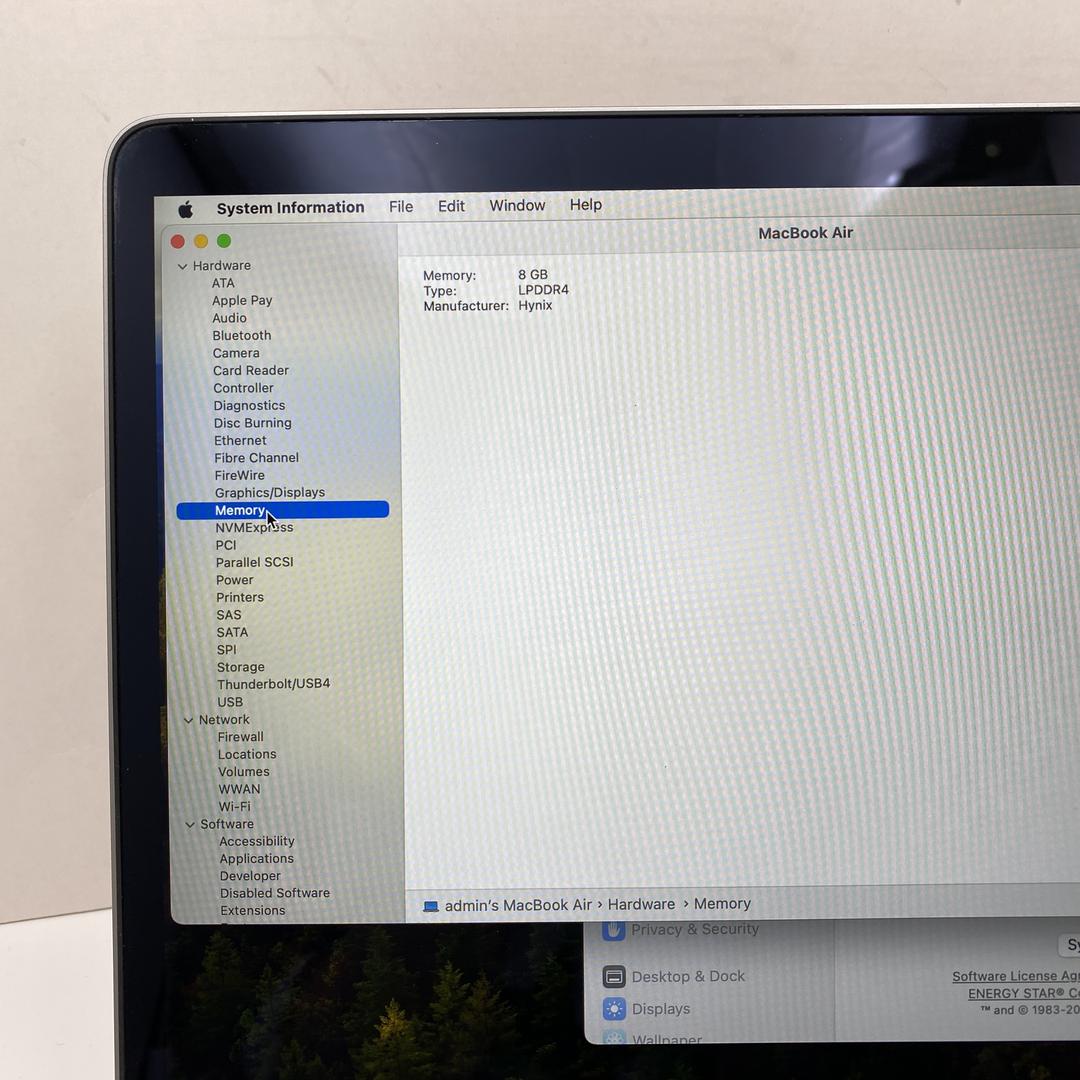
Task: Click the 8 GB memory value
Action: tap(532, 275)
